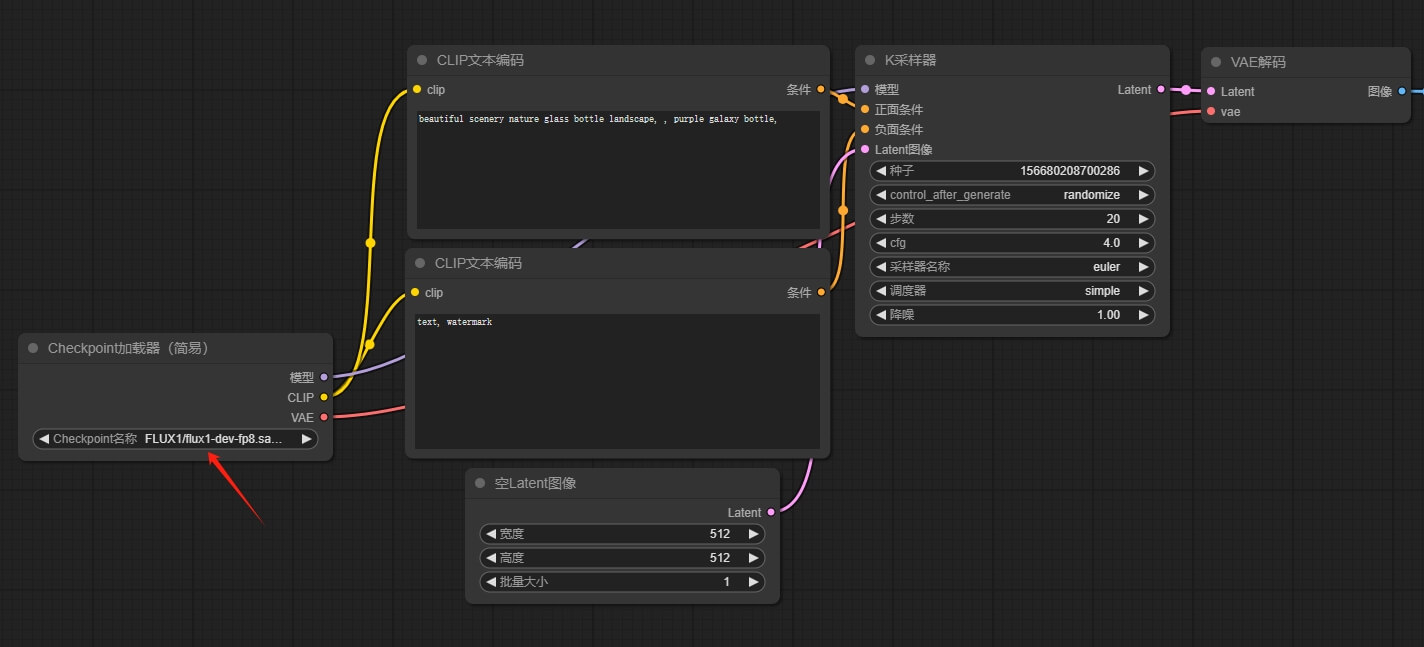
Task: Collapse the VAE解码 node via title dot
Action: click(x=1216, y=62)
